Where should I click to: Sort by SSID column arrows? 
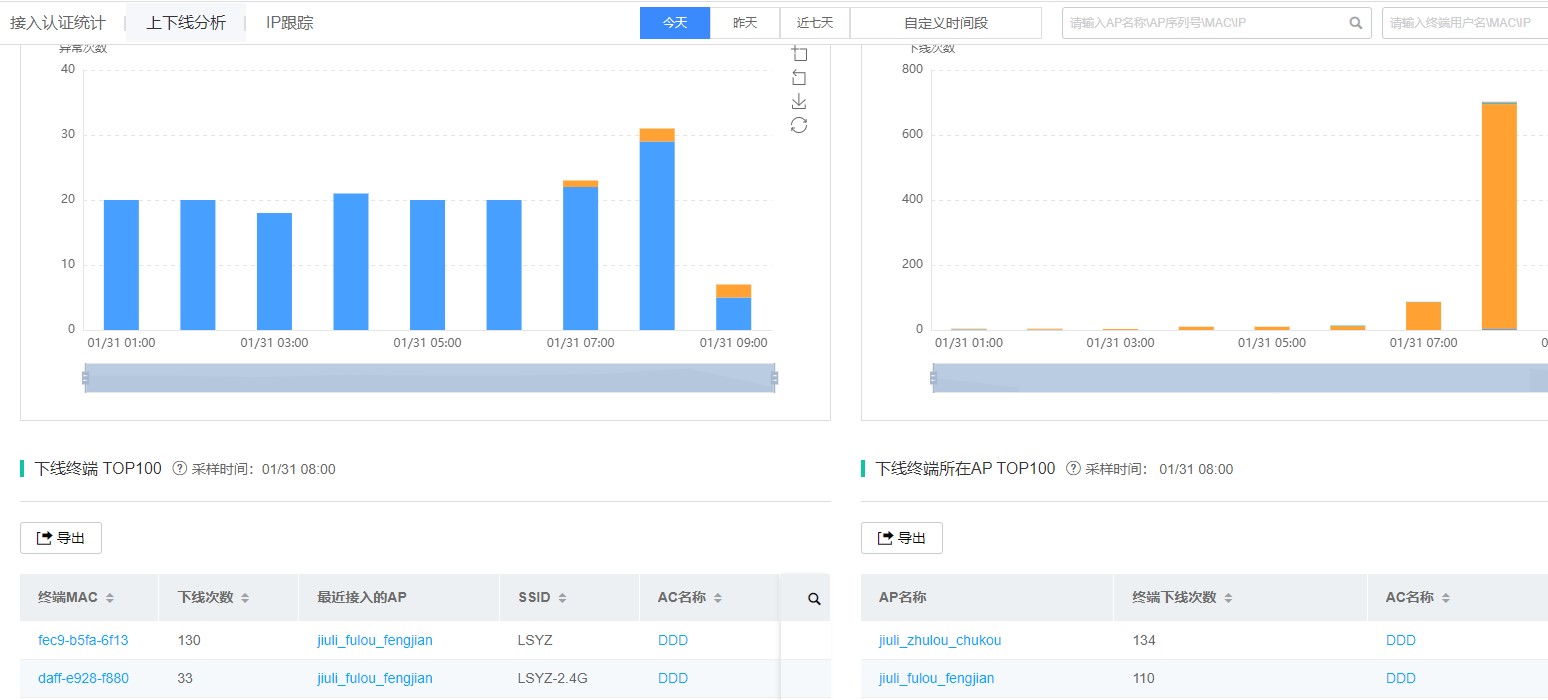(x=562, y=598)
